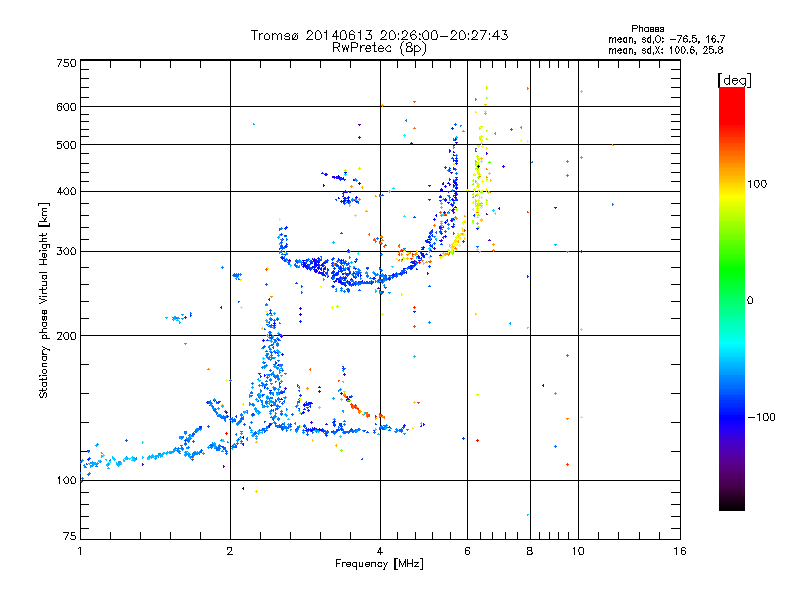
Task: Click the x-axis tick label '10'
Action: (578, 551)
